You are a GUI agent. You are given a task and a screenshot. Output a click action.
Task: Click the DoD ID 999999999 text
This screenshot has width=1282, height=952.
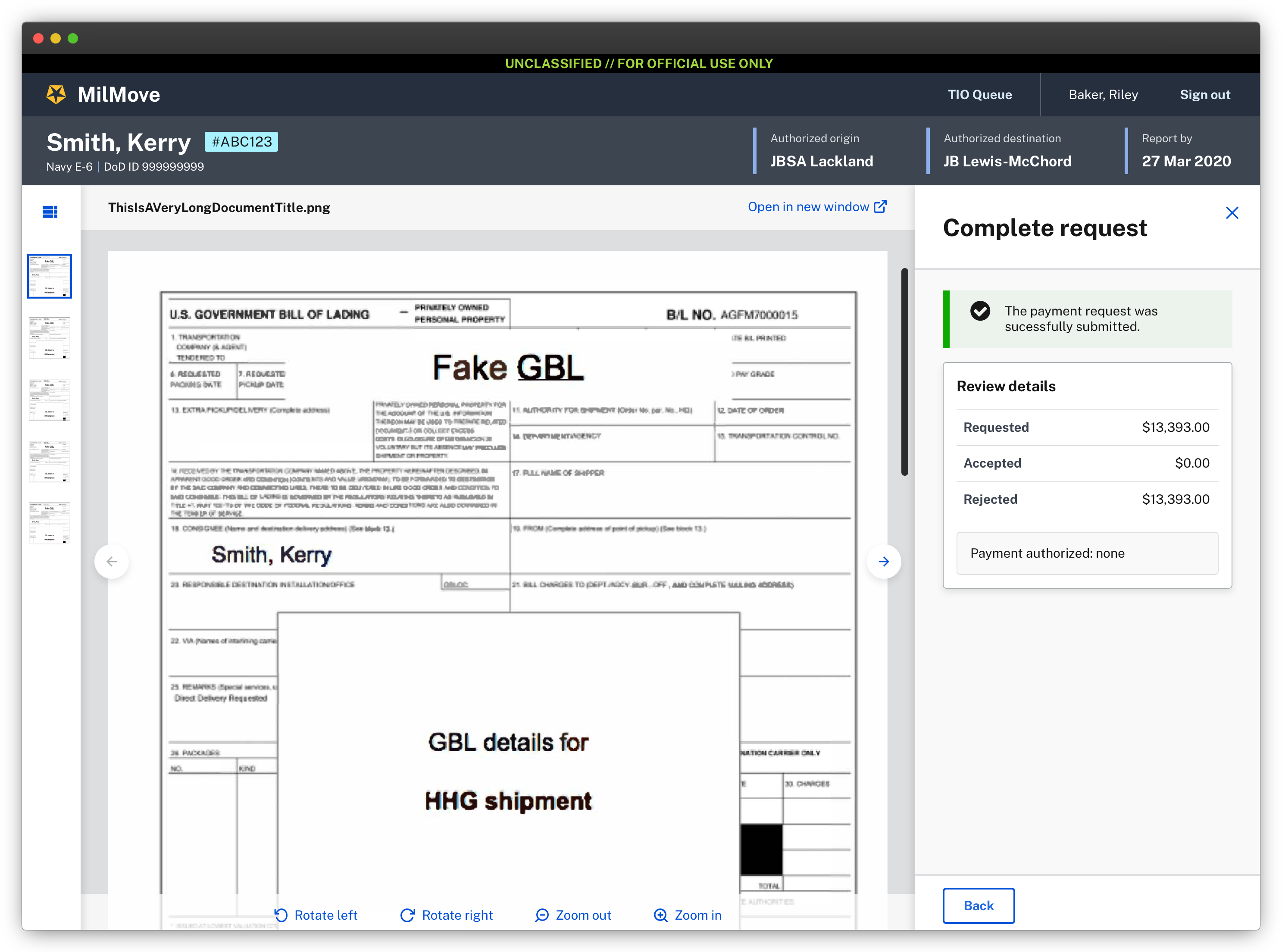(x=154, y=166)
